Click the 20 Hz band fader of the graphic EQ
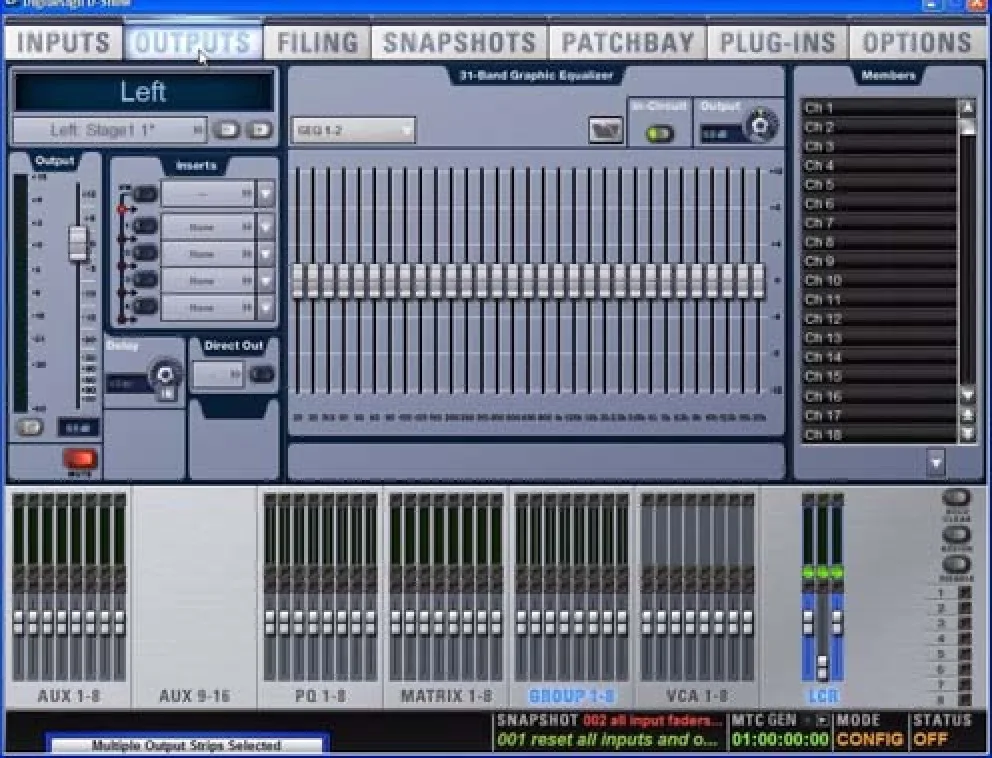 (297, 282)
